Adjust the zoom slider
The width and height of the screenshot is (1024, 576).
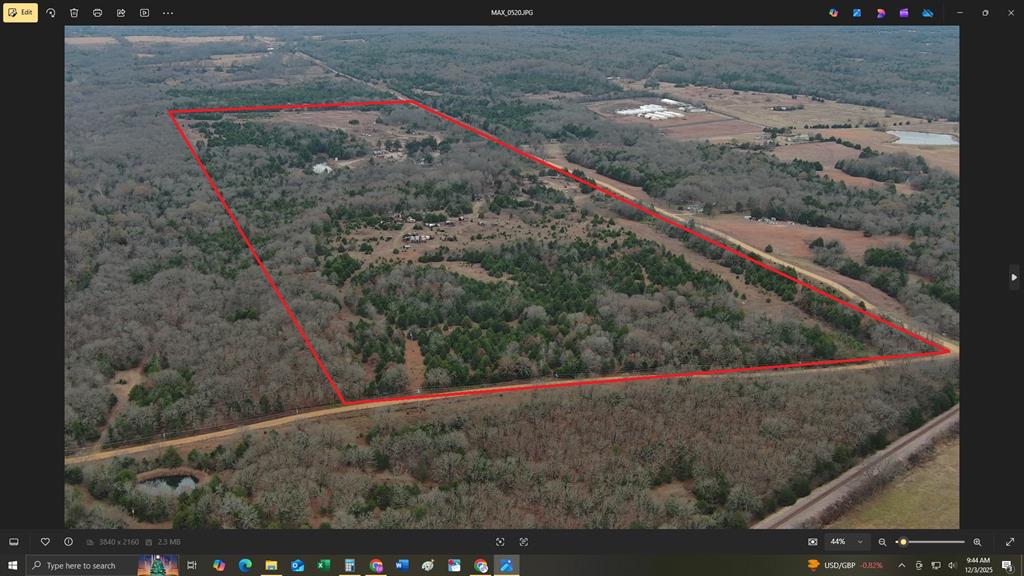point(930,542)
